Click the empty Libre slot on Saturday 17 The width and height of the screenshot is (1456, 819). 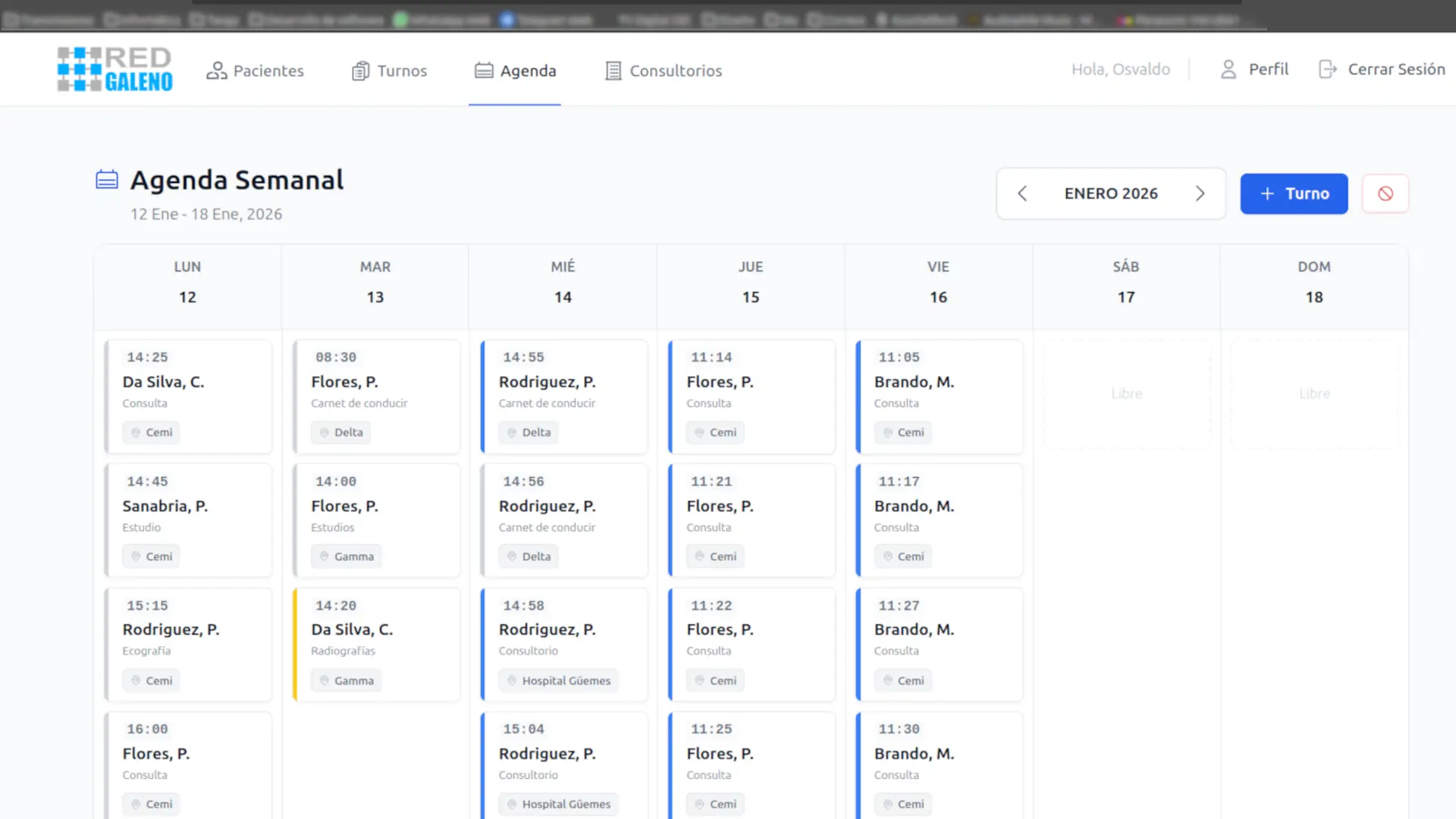[1126, 394]
